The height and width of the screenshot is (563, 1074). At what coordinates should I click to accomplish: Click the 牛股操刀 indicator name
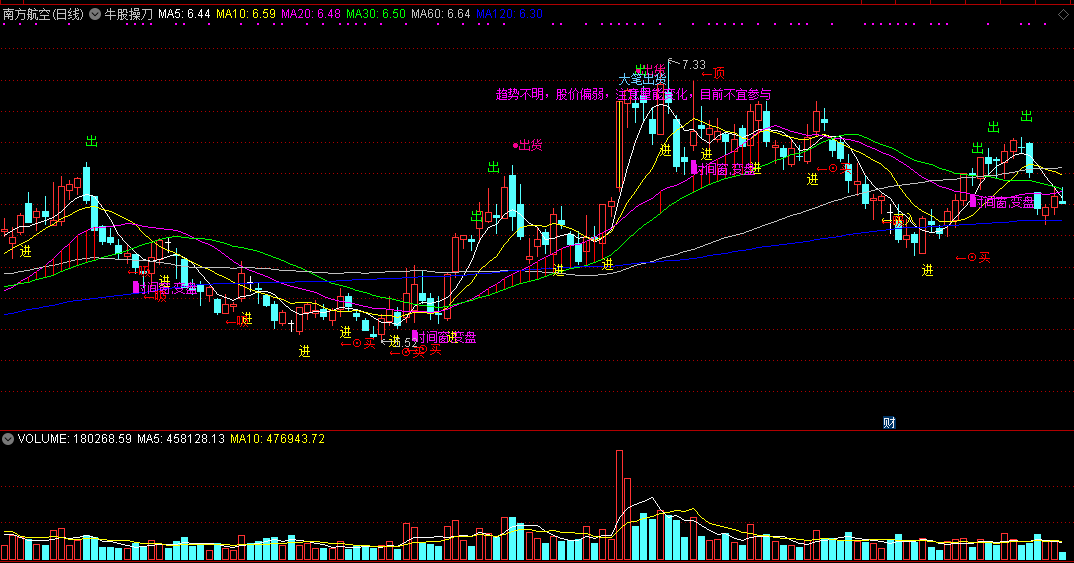click(x=128, y=14)
